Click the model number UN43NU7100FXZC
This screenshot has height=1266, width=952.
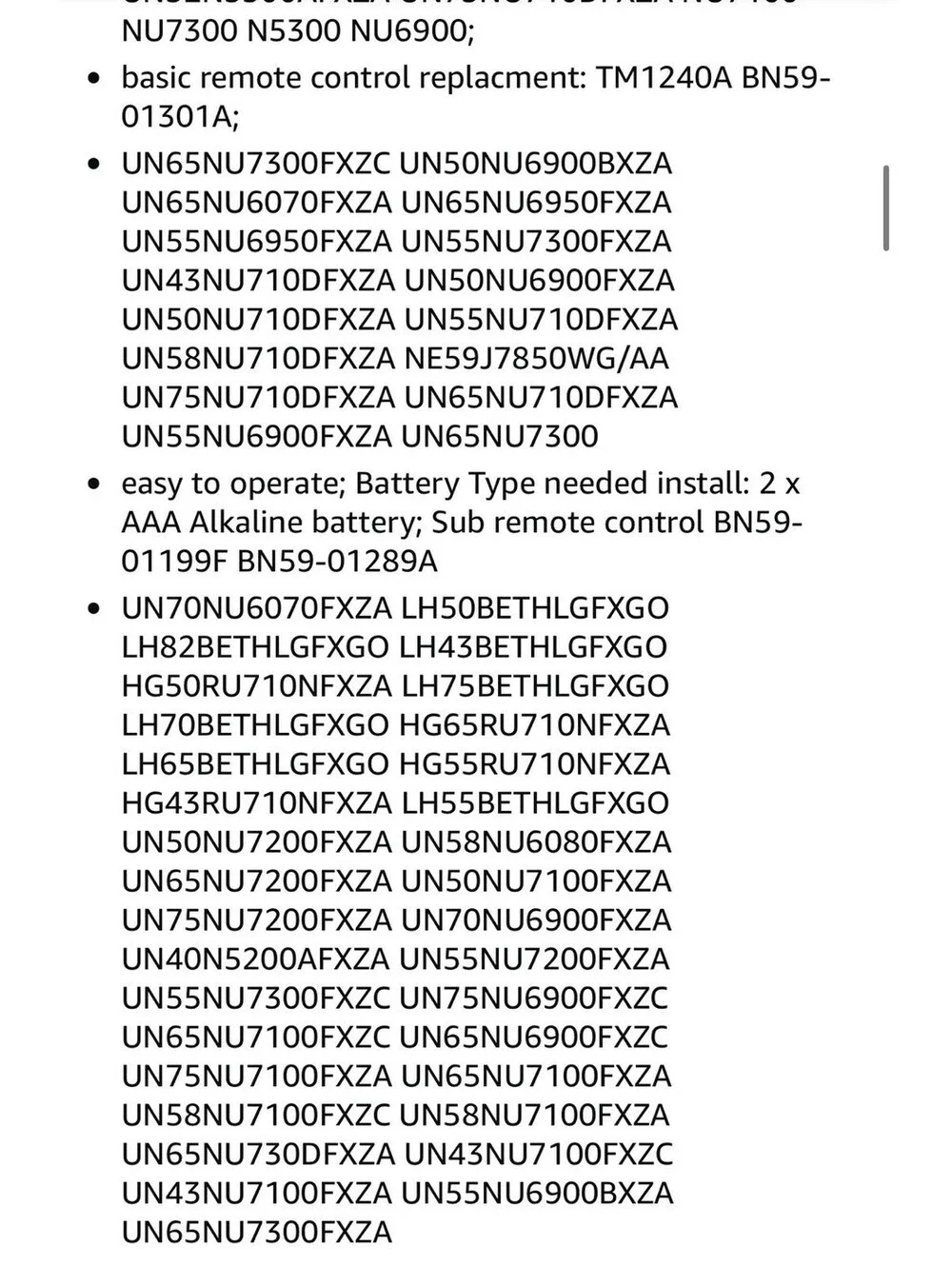coord(539,1155)
